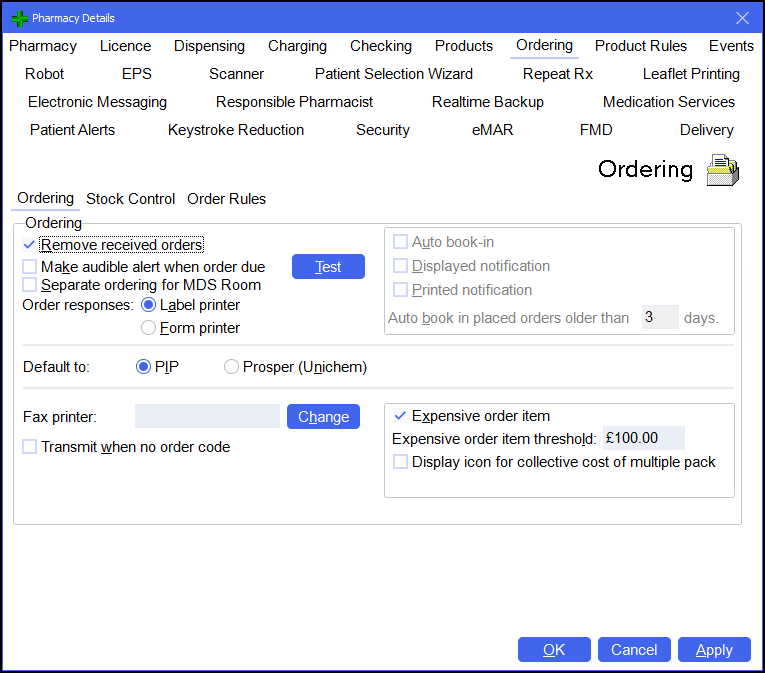Uncheck Expensive order item option
This screenshot has height=673, width=765.
(401, 416)
